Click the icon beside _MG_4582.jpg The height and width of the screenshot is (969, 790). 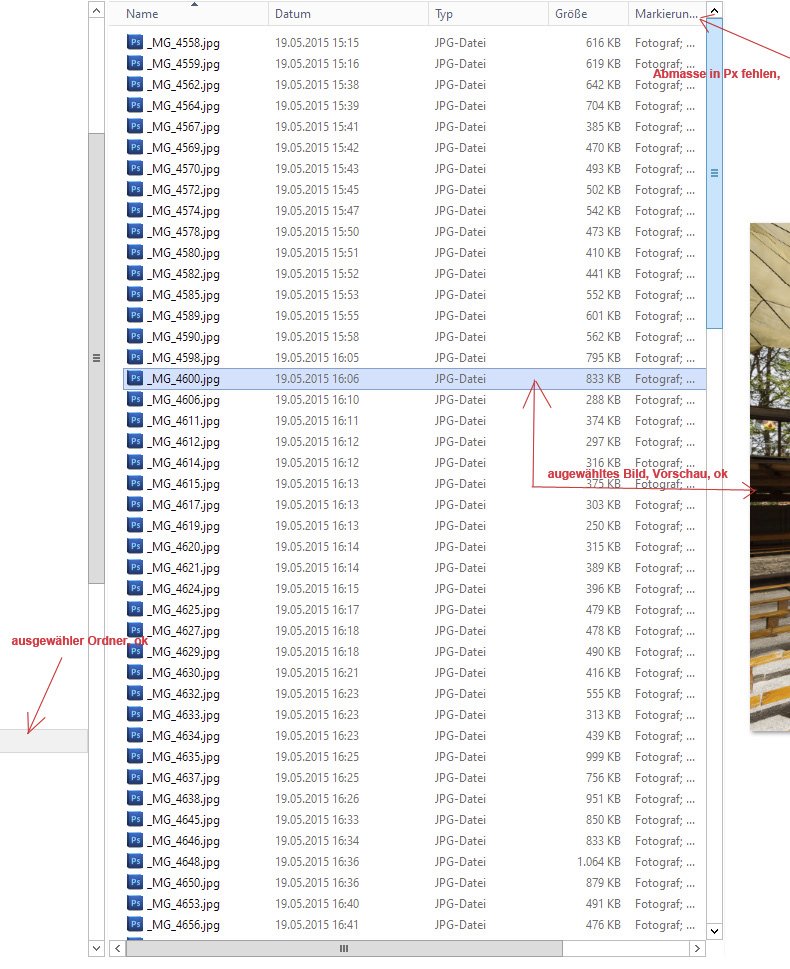pyautogui.click(x=135, y=273)
